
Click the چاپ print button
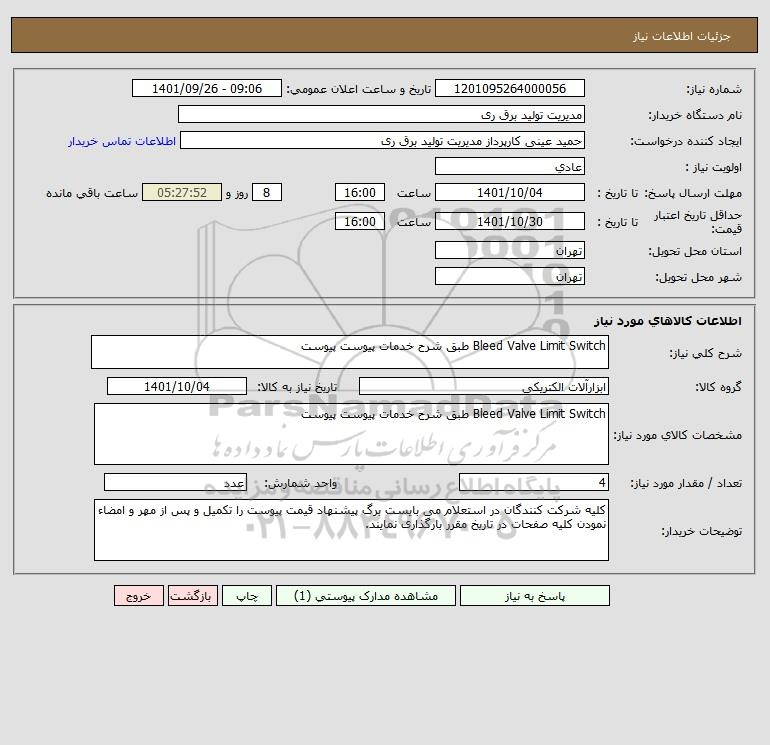click(247, 596)
